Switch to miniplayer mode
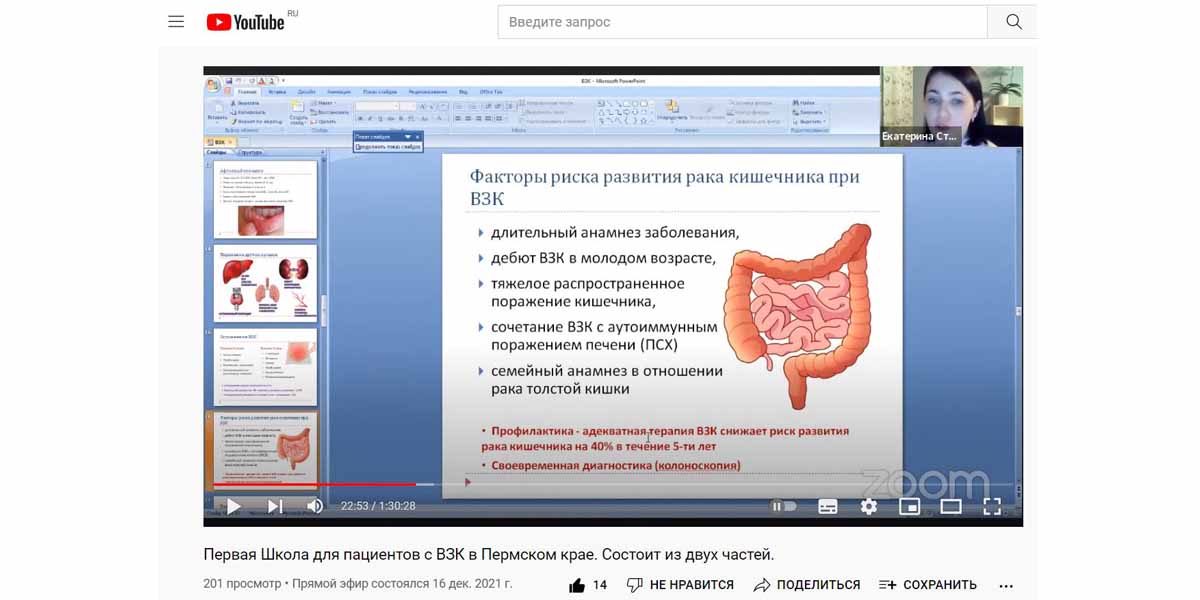Viewport: 1200px width, 600px height. [x=909, y=506]
